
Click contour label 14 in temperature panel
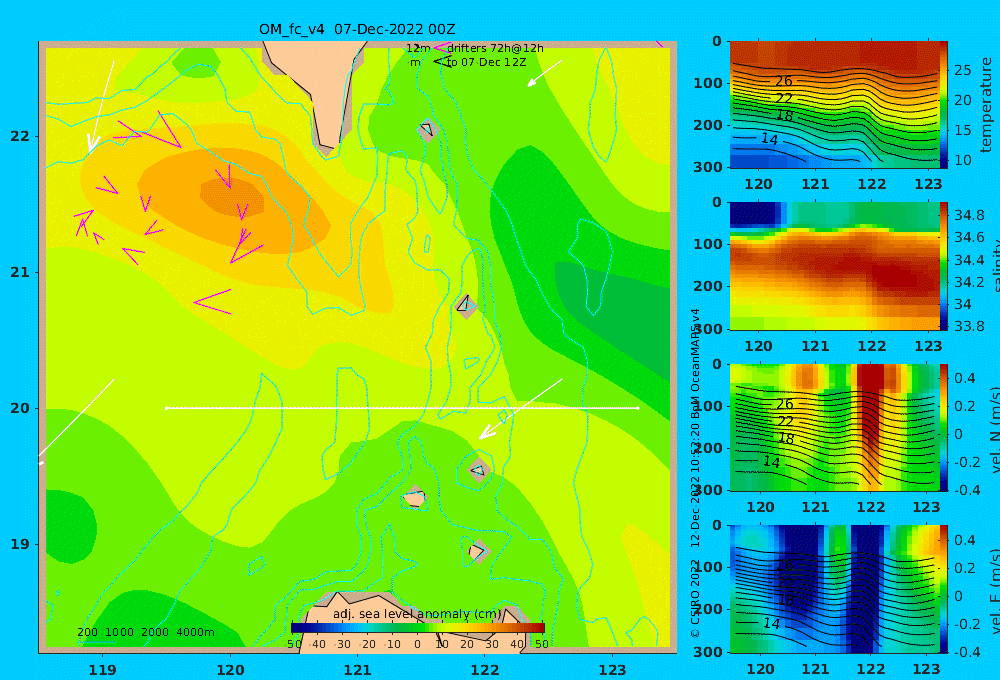pyautogui.click(x=770, y=138)
